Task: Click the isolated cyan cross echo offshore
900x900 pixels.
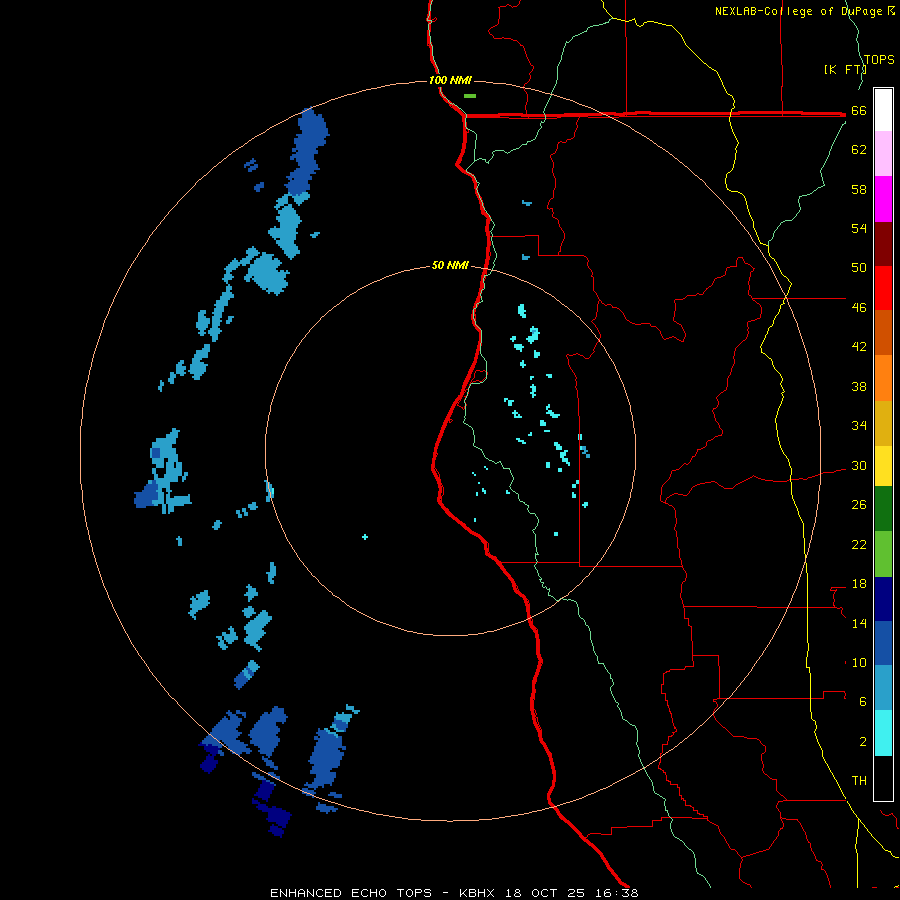Action: pyautogui.click(x=364, y=537)
